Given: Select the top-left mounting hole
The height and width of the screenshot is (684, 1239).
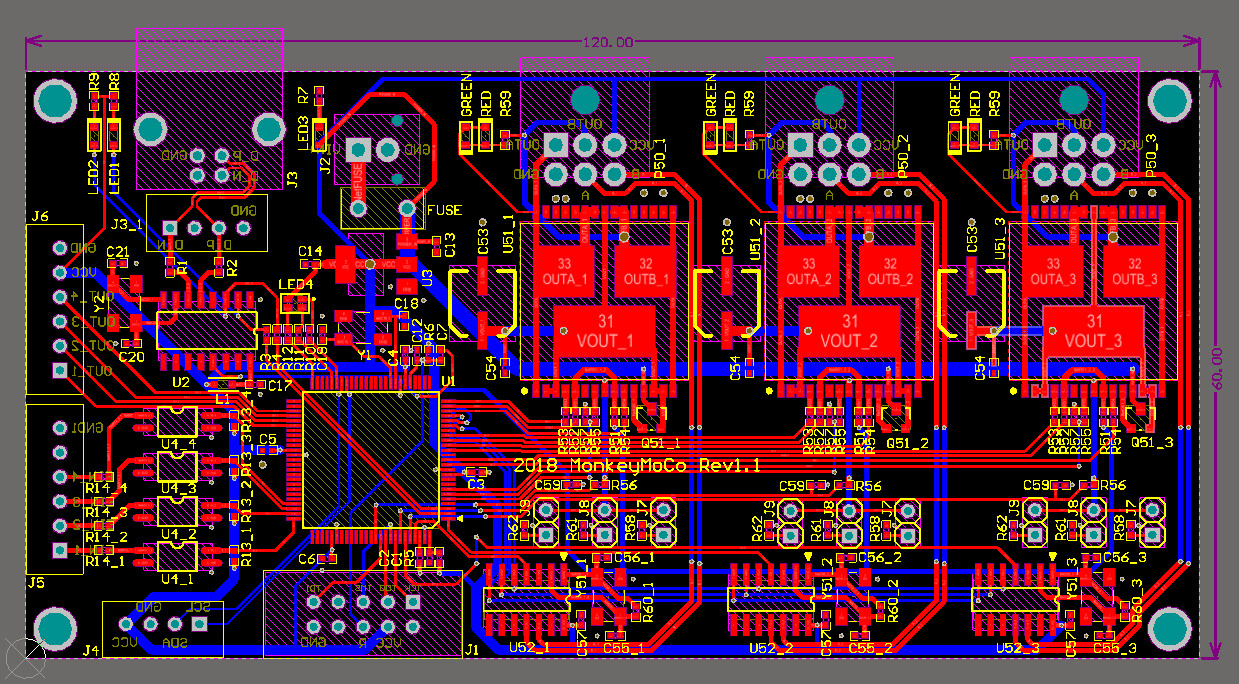Looking at the screenshot, I should pos(55,100).
